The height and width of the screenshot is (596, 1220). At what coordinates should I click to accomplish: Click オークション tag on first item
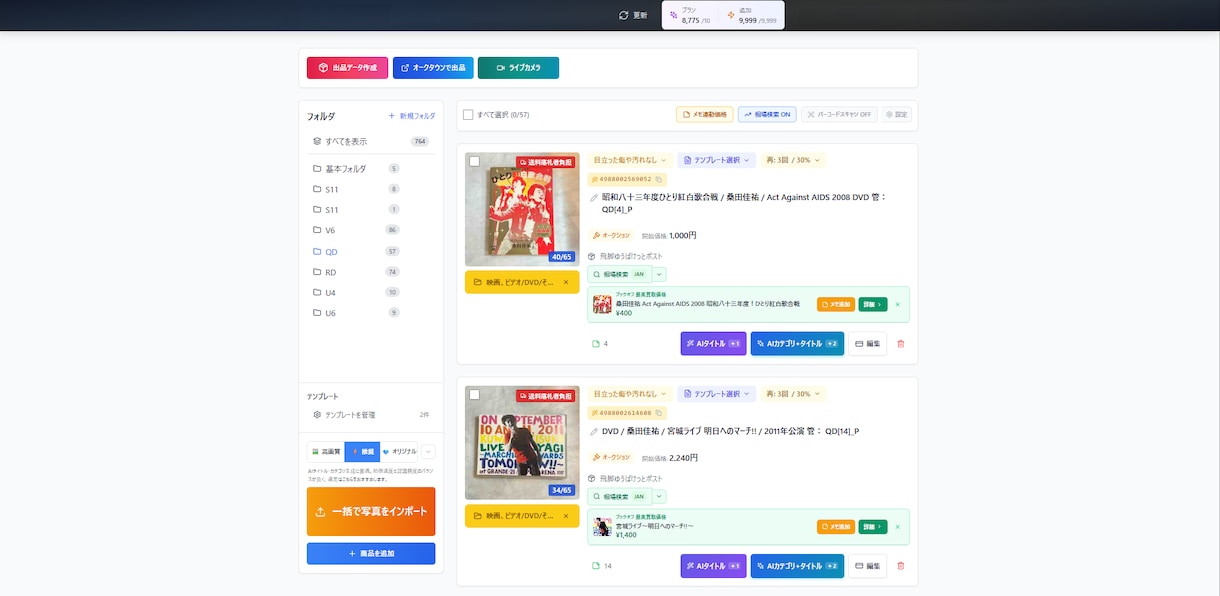(x=612, y=236)
